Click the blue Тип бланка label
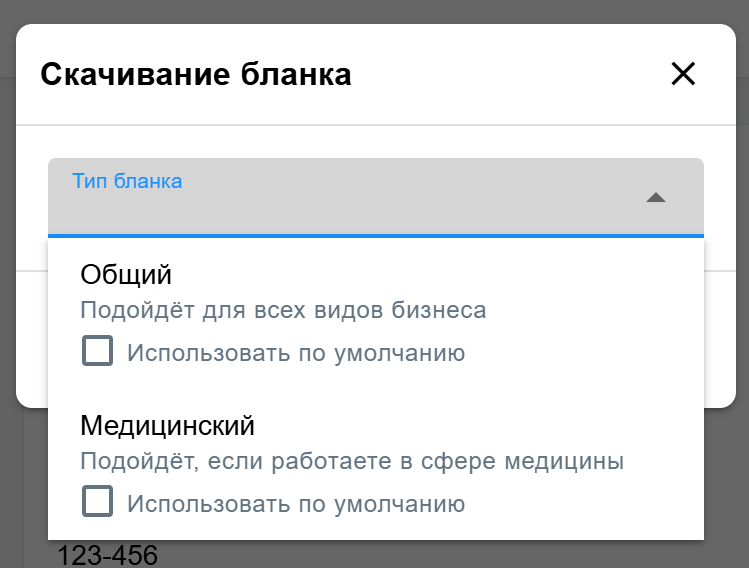The width and height of the screenshot is (749, 568). (127, 182)
